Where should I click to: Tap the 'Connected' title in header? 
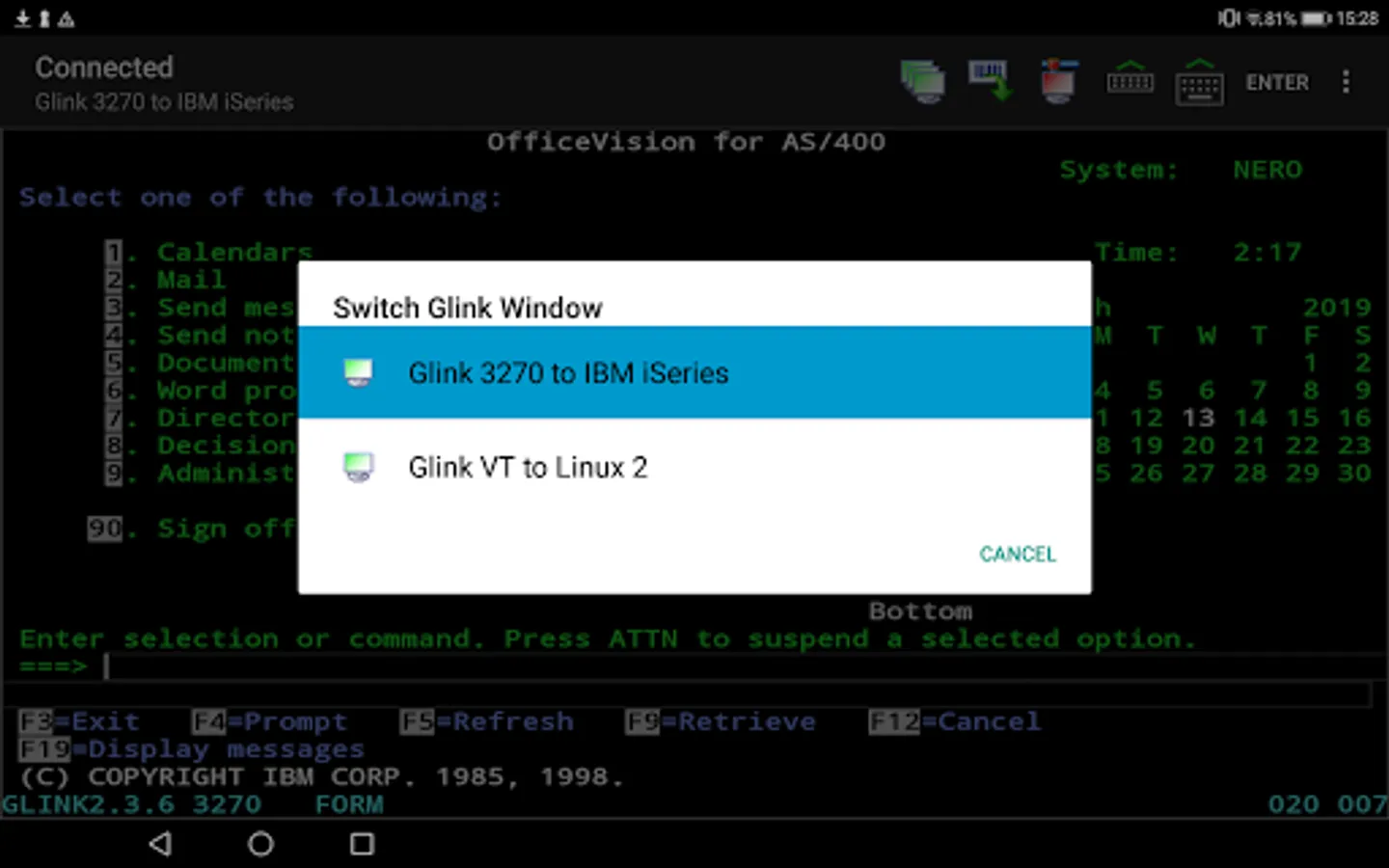pos(104,68)
